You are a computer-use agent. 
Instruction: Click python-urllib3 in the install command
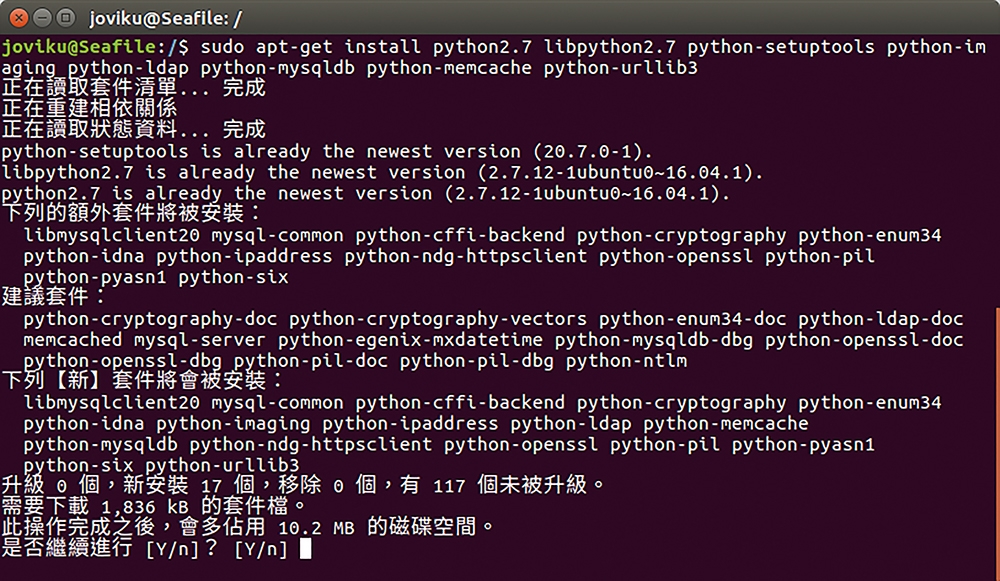click(620, 68)
